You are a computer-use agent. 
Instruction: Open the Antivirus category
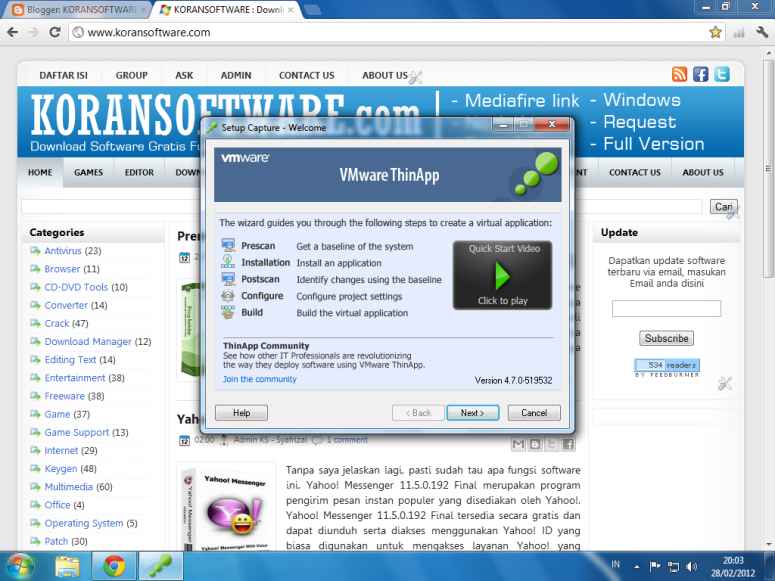pyautogui.click(x=63, y=251)
